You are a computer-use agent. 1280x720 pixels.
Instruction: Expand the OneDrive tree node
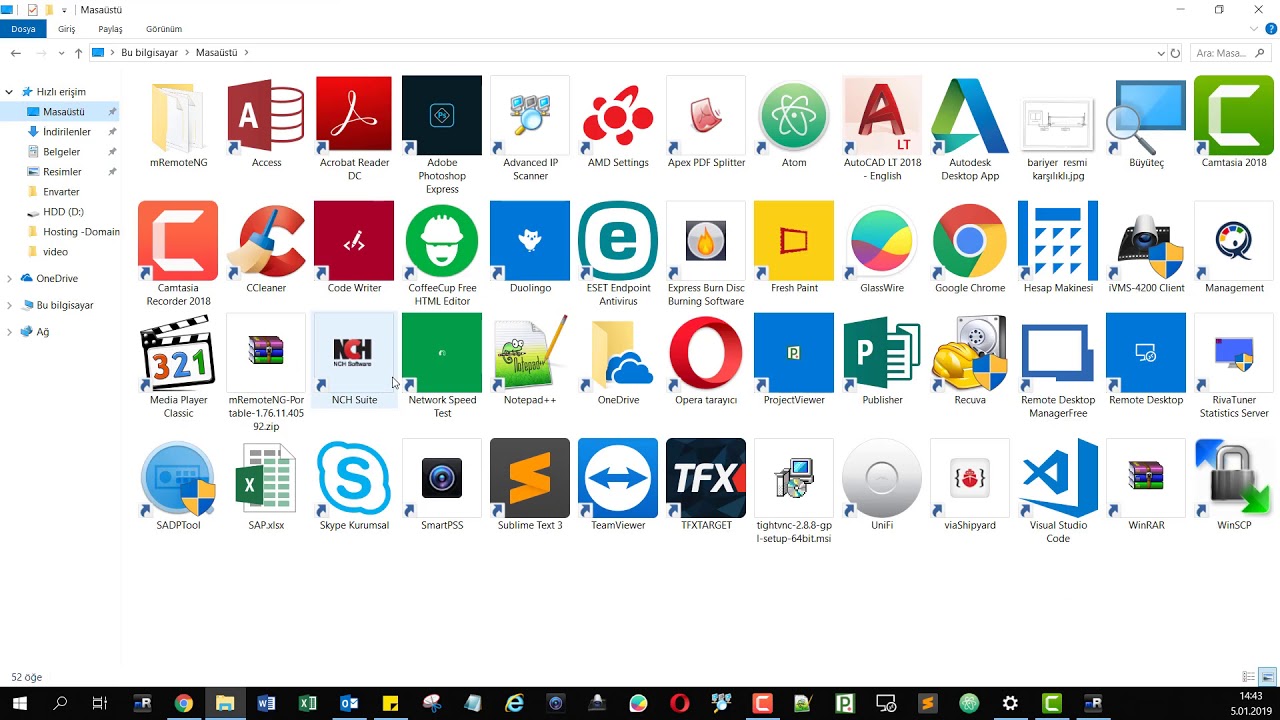[10, 279]
